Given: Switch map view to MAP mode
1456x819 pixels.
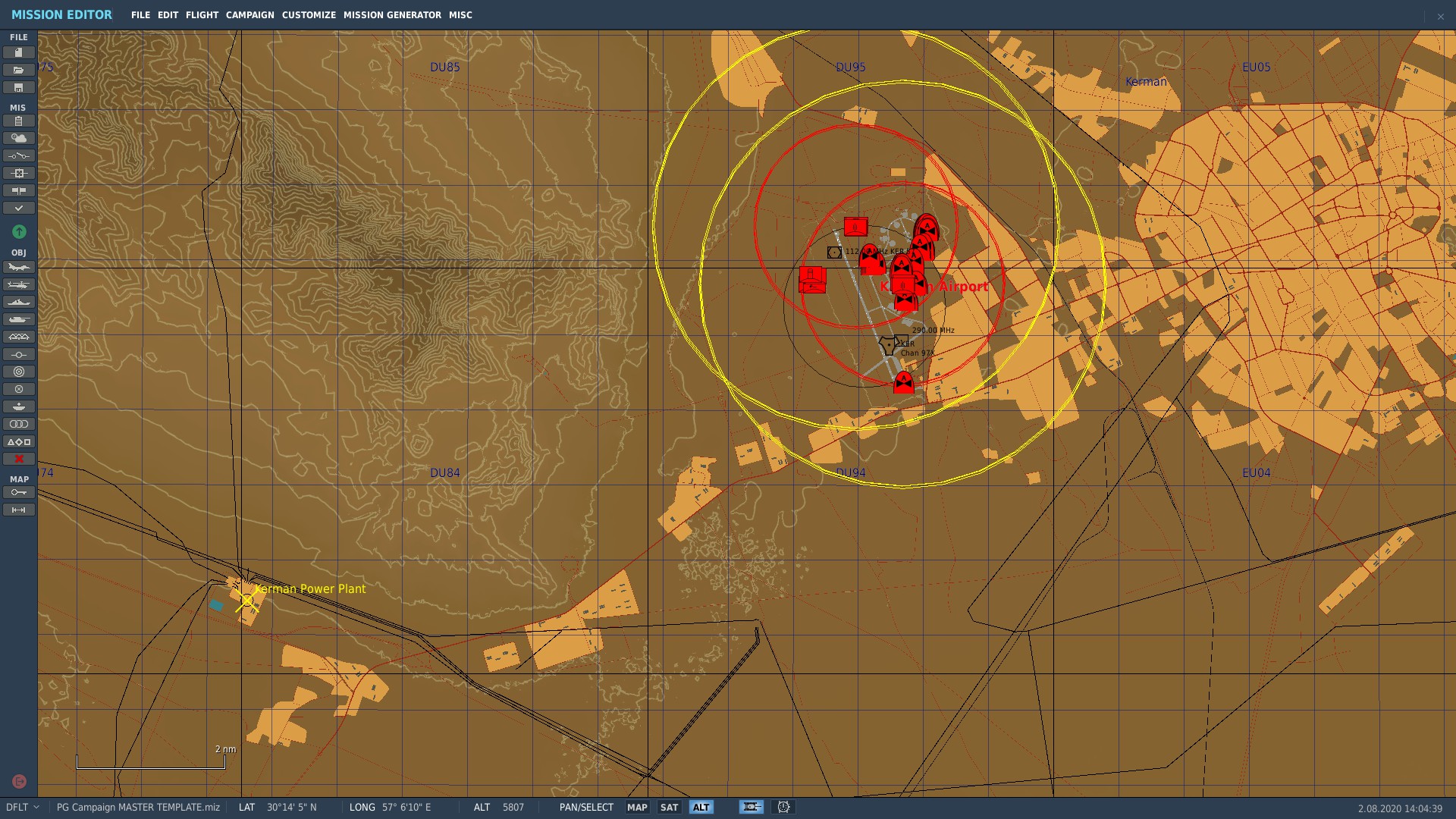Looking at the screenshot, I should pos(637,808).
